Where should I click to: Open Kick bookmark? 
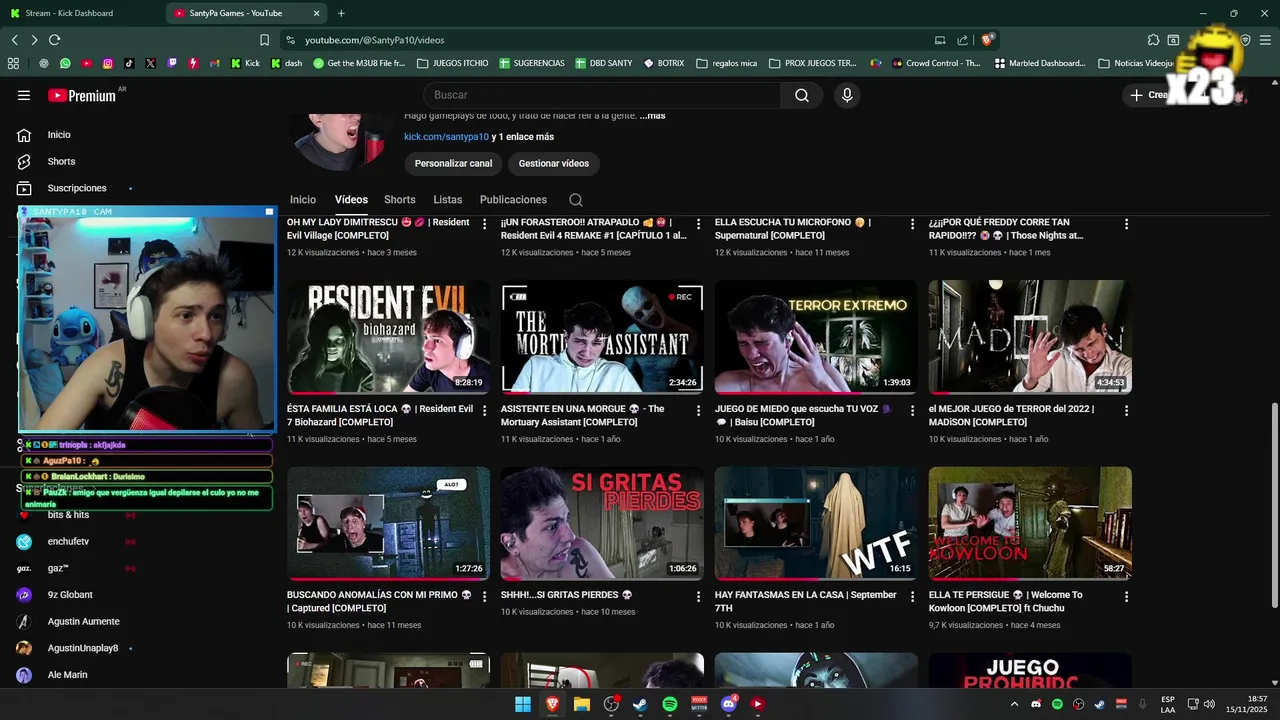tap(246, 63)
